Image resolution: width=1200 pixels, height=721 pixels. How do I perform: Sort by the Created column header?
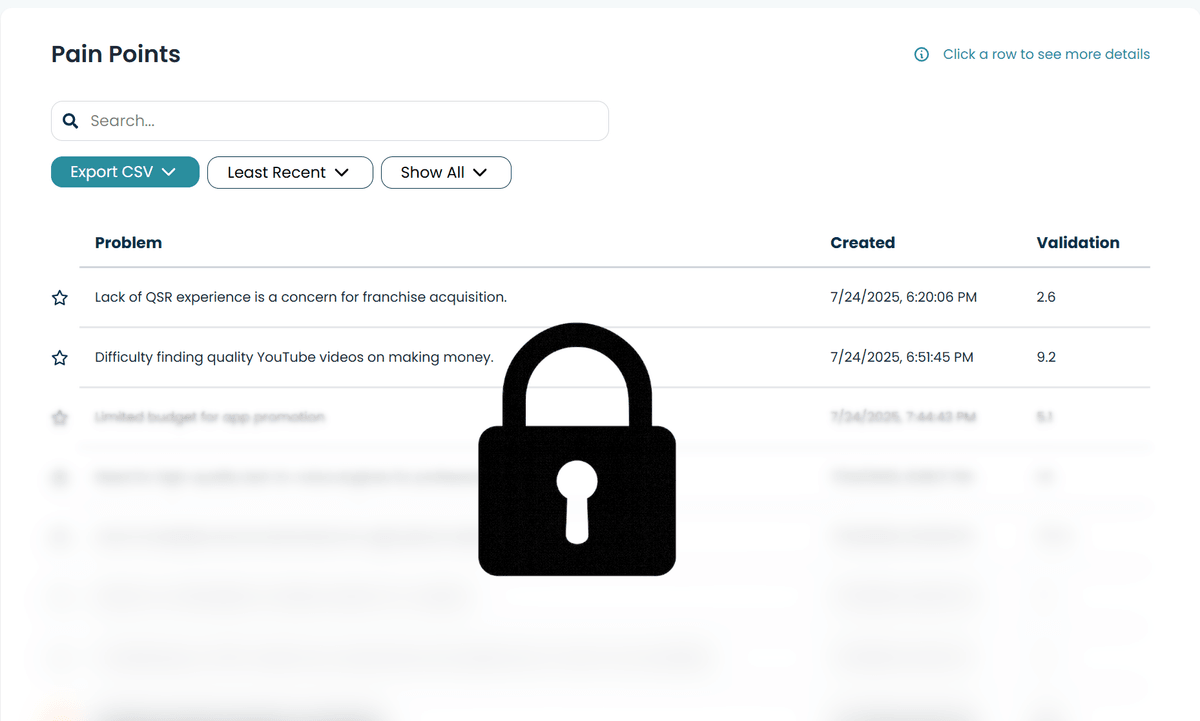(862, 242)
